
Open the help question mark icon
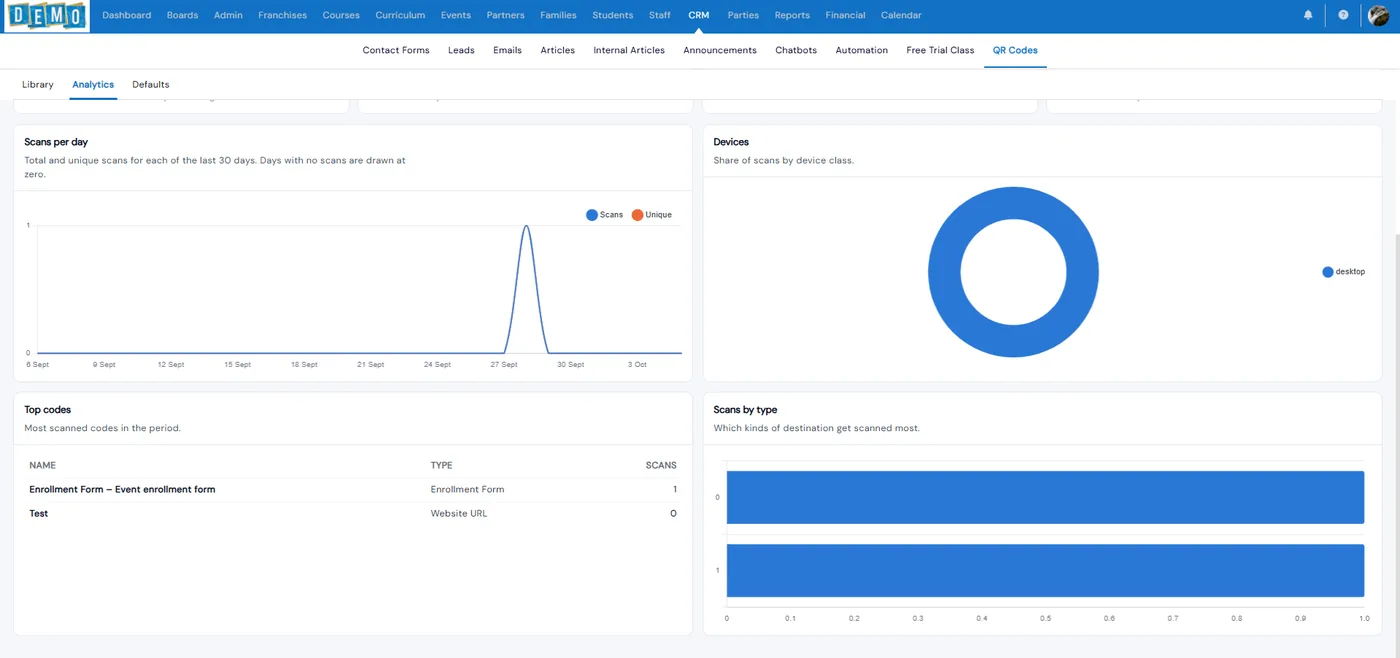tap(1343, 15)
